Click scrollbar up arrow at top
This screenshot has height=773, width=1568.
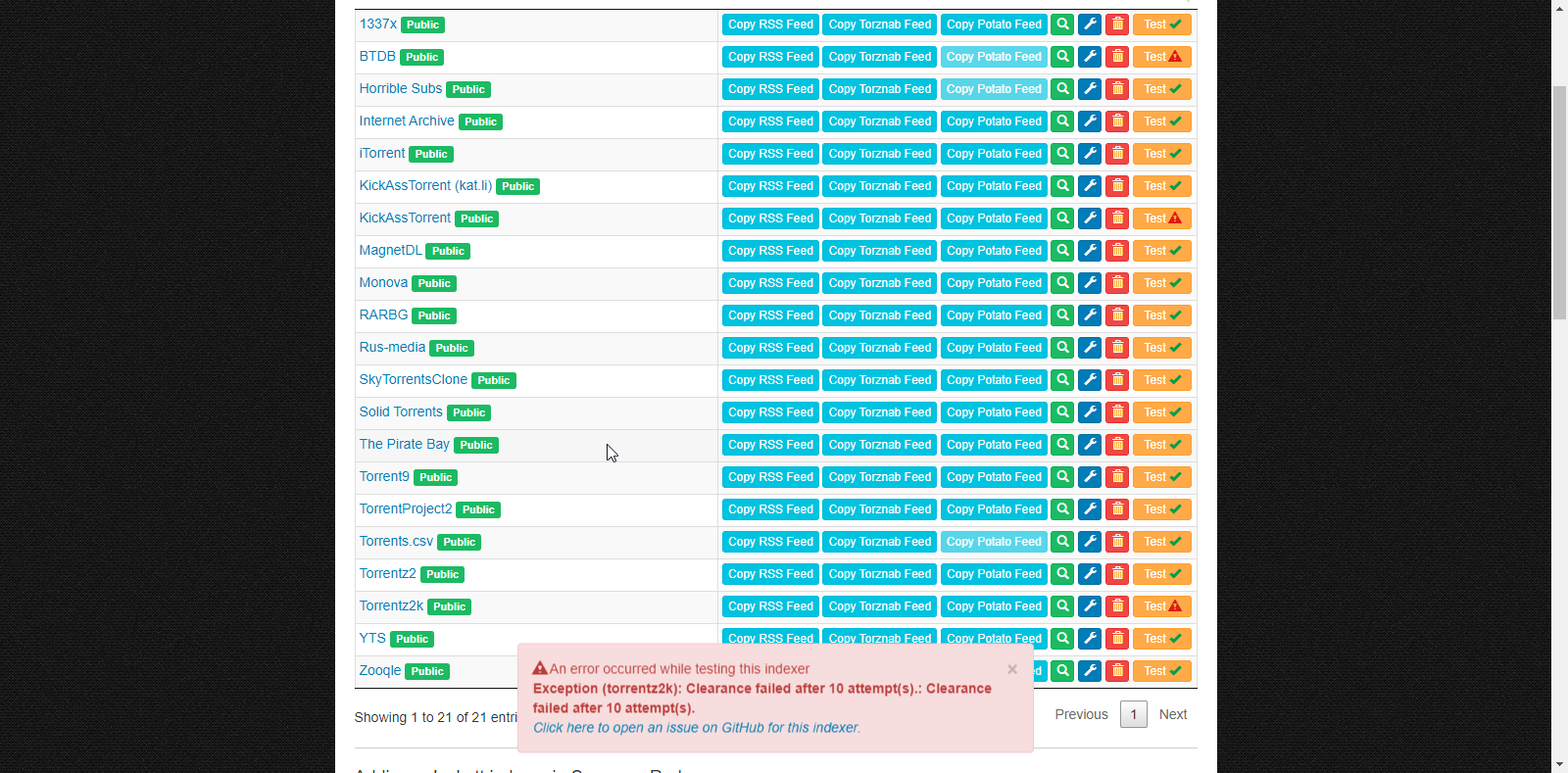(1559, 8)
